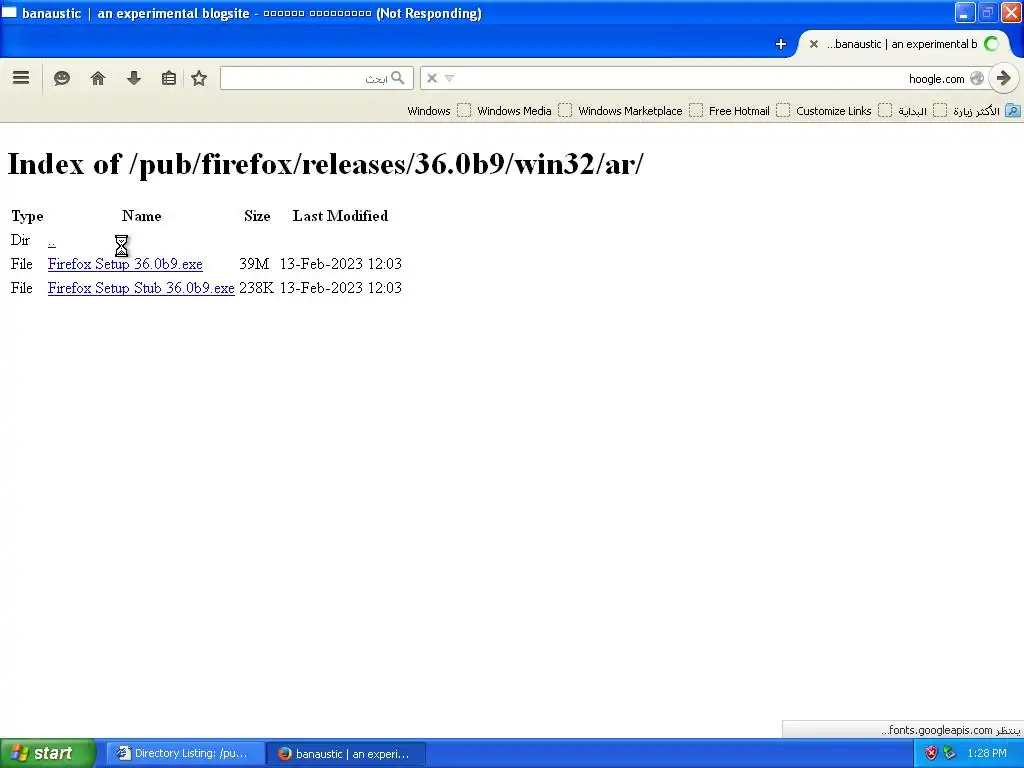Click the chat smiley toolbar icon
This screenshot has height=768, width=1024.
click(62, 78)
